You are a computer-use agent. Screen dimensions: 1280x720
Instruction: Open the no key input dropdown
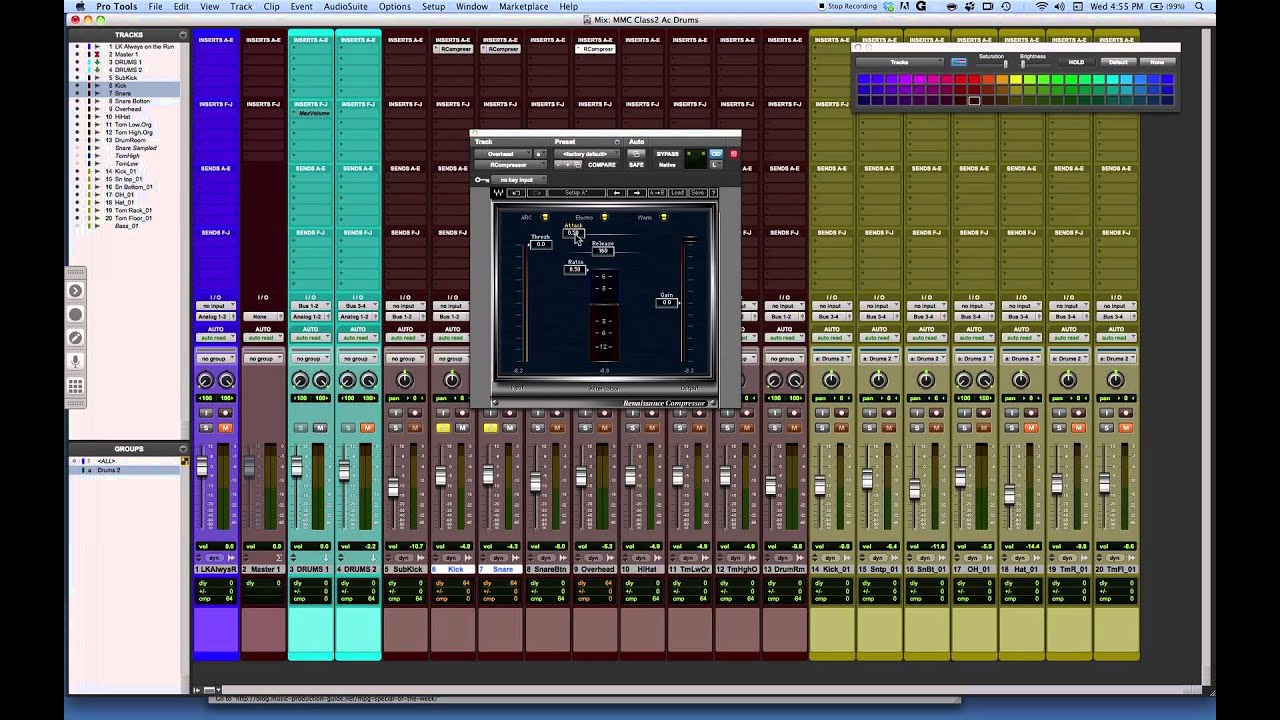(518, 180)
